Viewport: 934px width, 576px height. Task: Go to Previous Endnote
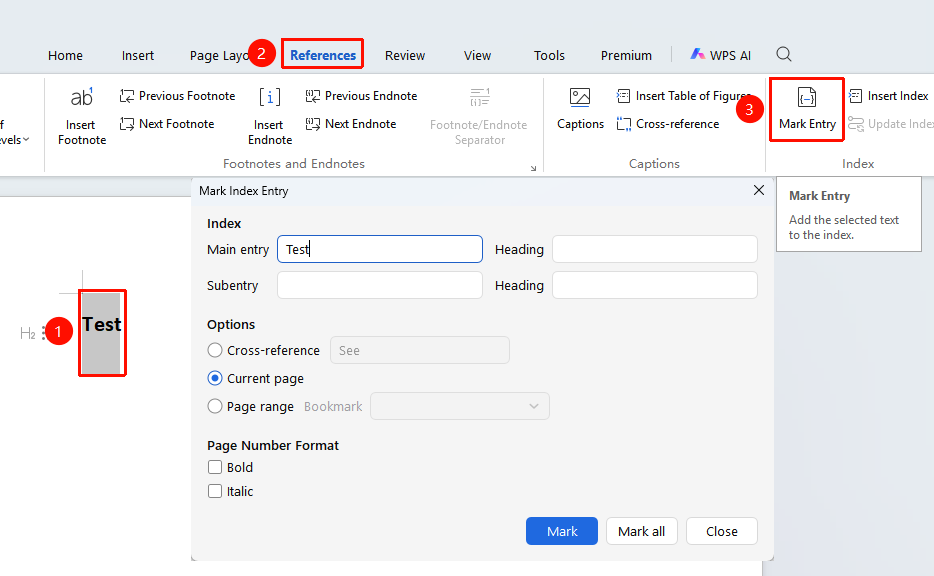tap(361, 96)
